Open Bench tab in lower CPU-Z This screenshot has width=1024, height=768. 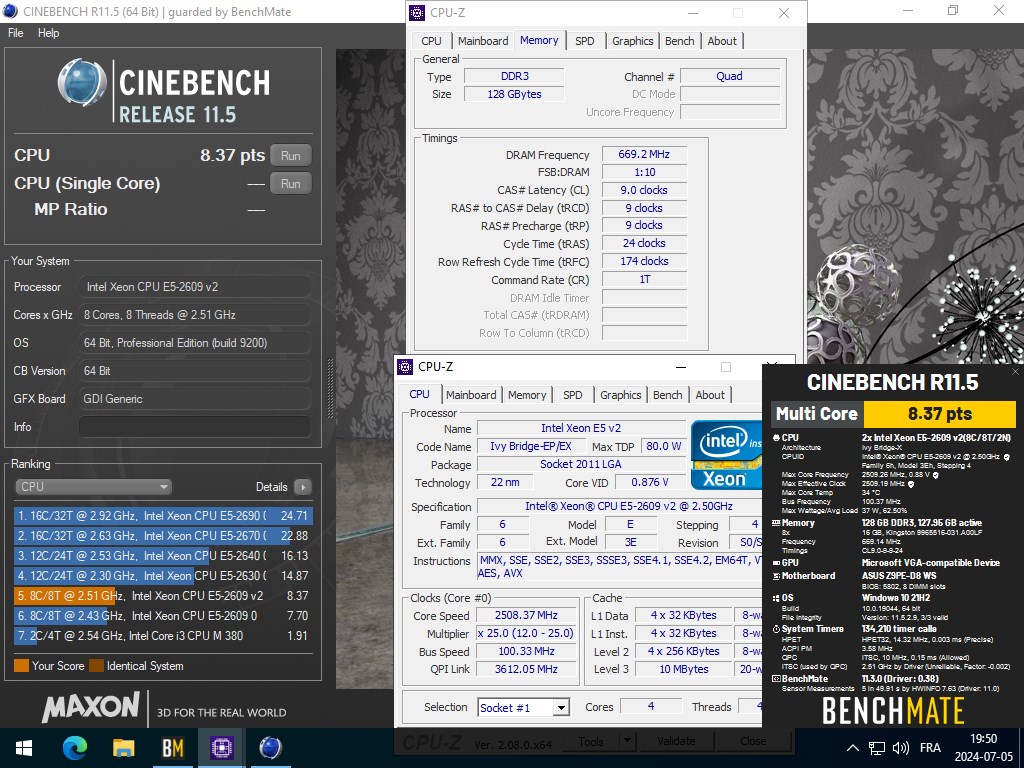click(667, 395)
